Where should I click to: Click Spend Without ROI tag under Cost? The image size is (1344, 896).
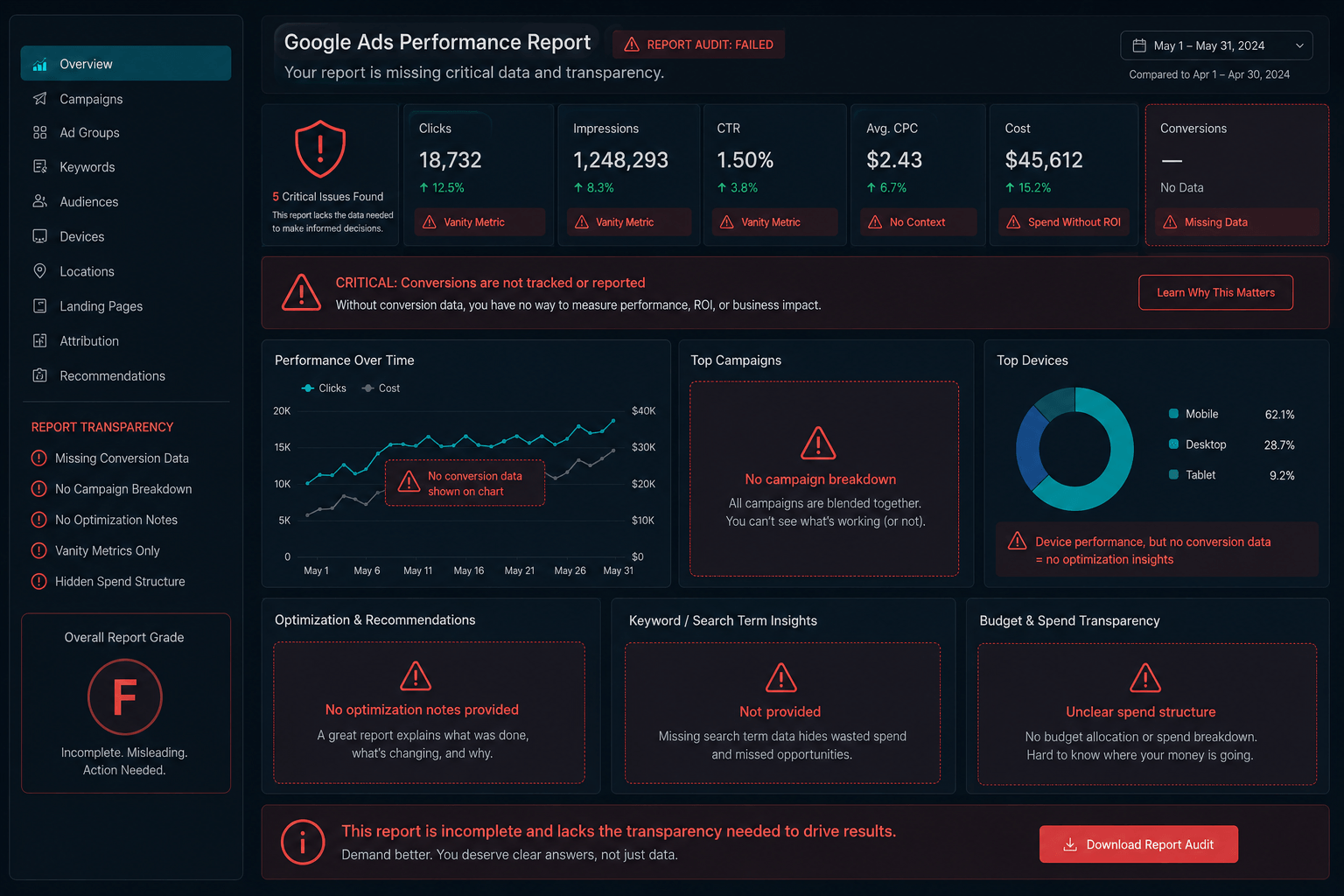[x=1063, y=222]
